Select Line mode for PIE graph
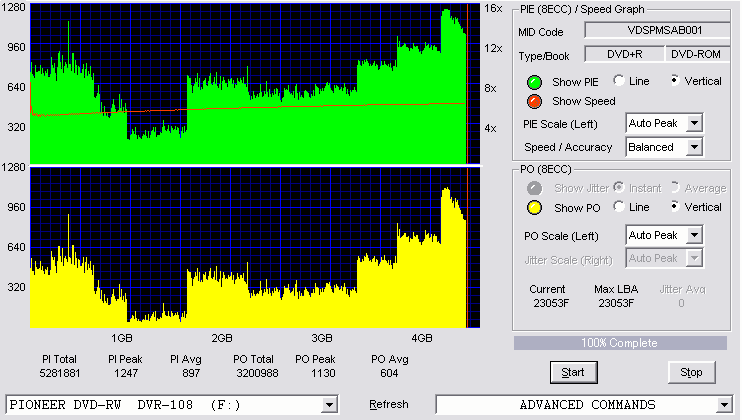 619,80
